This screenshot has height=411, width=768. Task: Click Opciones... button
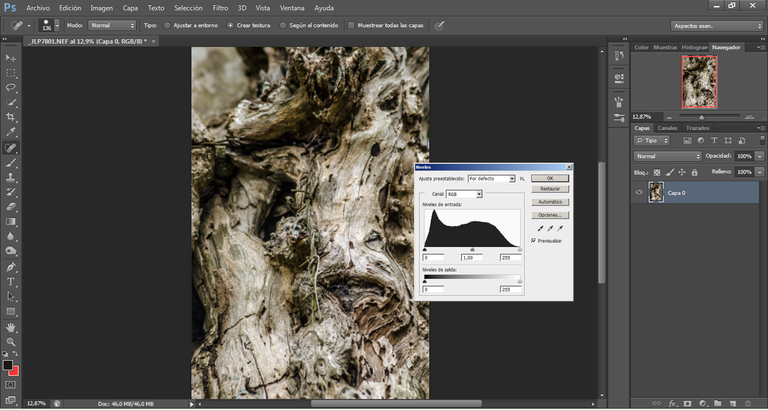[x=550, y=216]
